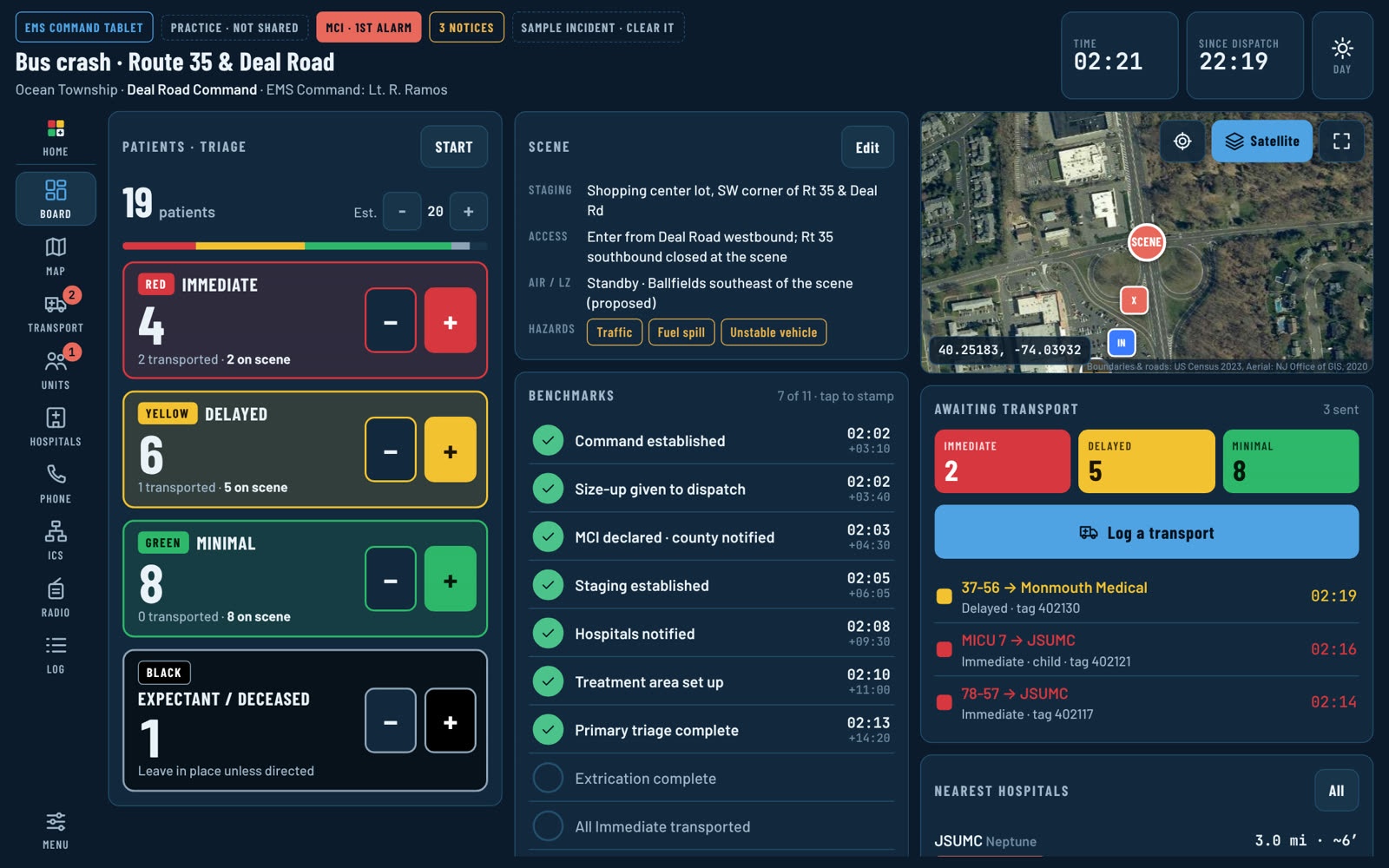This screenshot has width=1389, height=868.
Task: Uncheck the Command established benchmark
Action: [711, 440]
